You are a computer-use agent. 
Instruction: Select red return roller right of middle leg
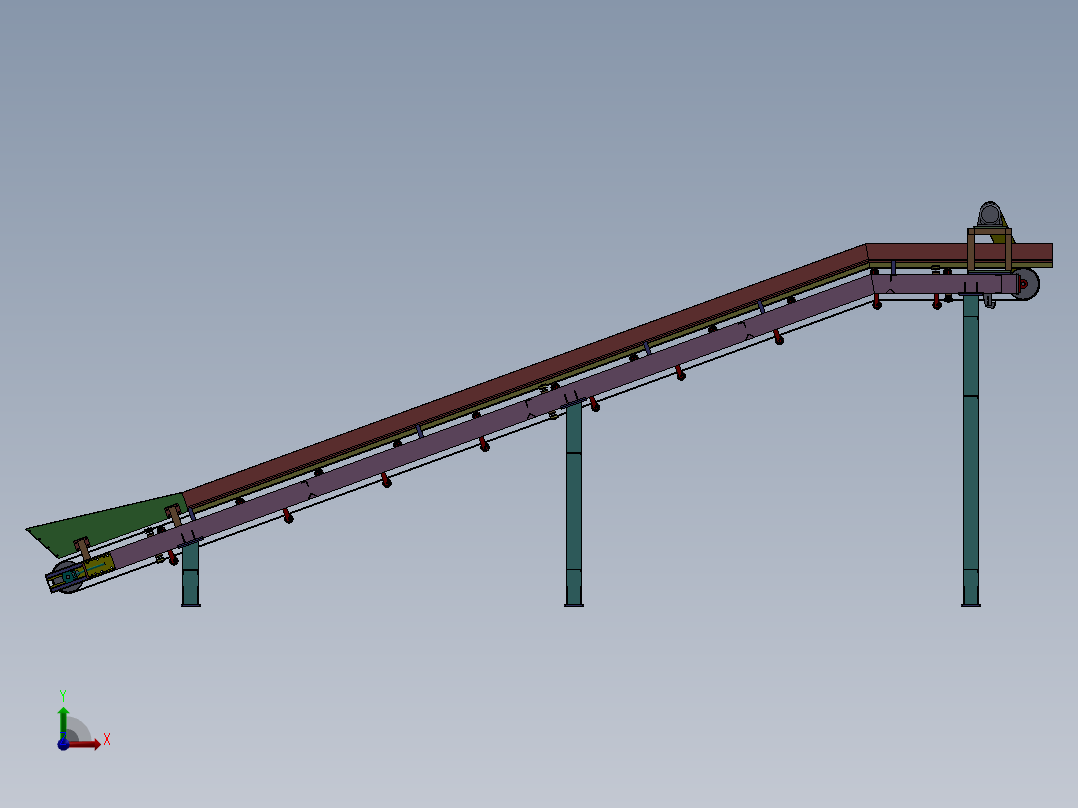pyautogui.click(x=595, y=406)
